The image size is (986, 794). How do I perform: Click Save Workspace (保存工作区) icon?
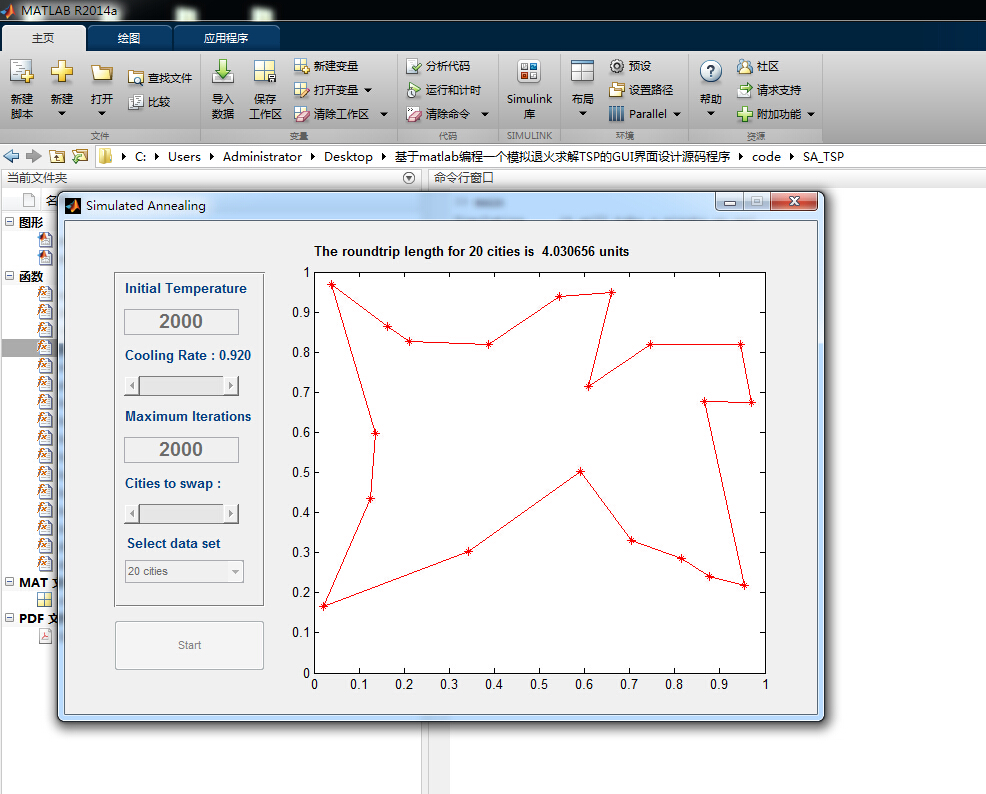[x=265, y=72]
